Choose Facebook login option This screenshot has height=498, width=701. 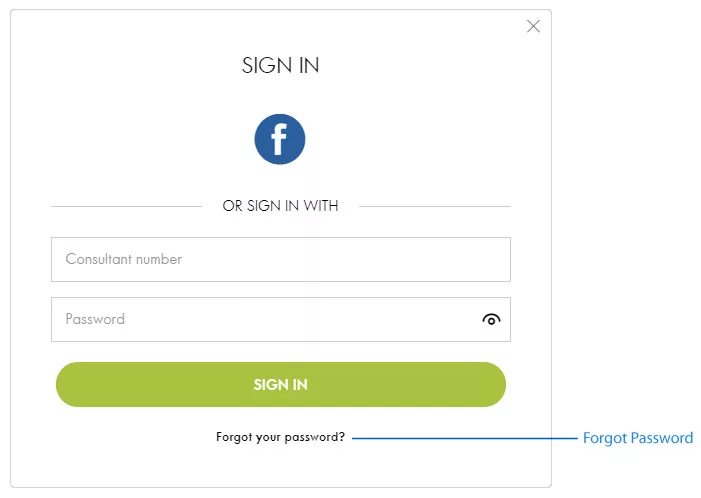point(280,139)
